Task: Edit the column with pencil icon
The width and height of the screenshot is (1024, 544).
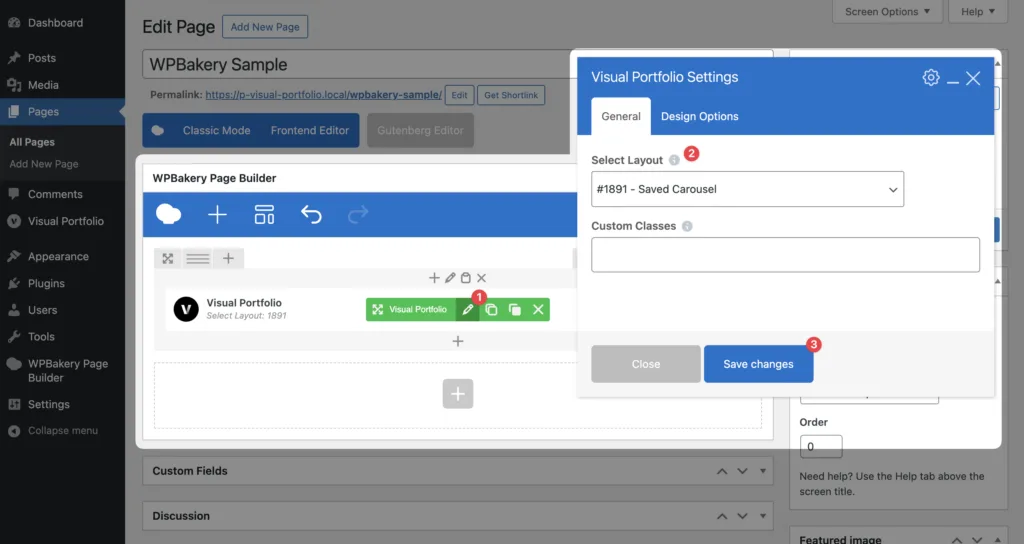Action: [450, 278]
